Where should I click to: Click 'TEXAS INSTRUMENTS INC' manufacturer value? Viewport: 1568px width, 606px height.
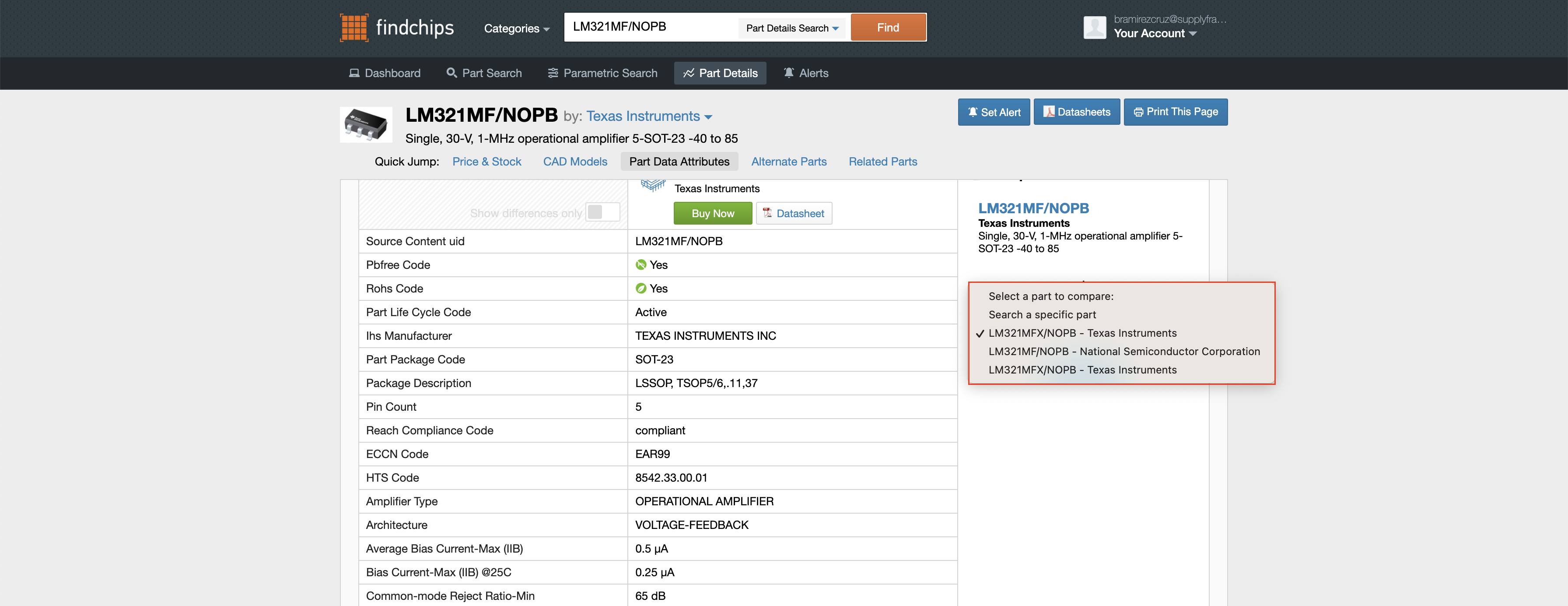[x=706, y=336]
